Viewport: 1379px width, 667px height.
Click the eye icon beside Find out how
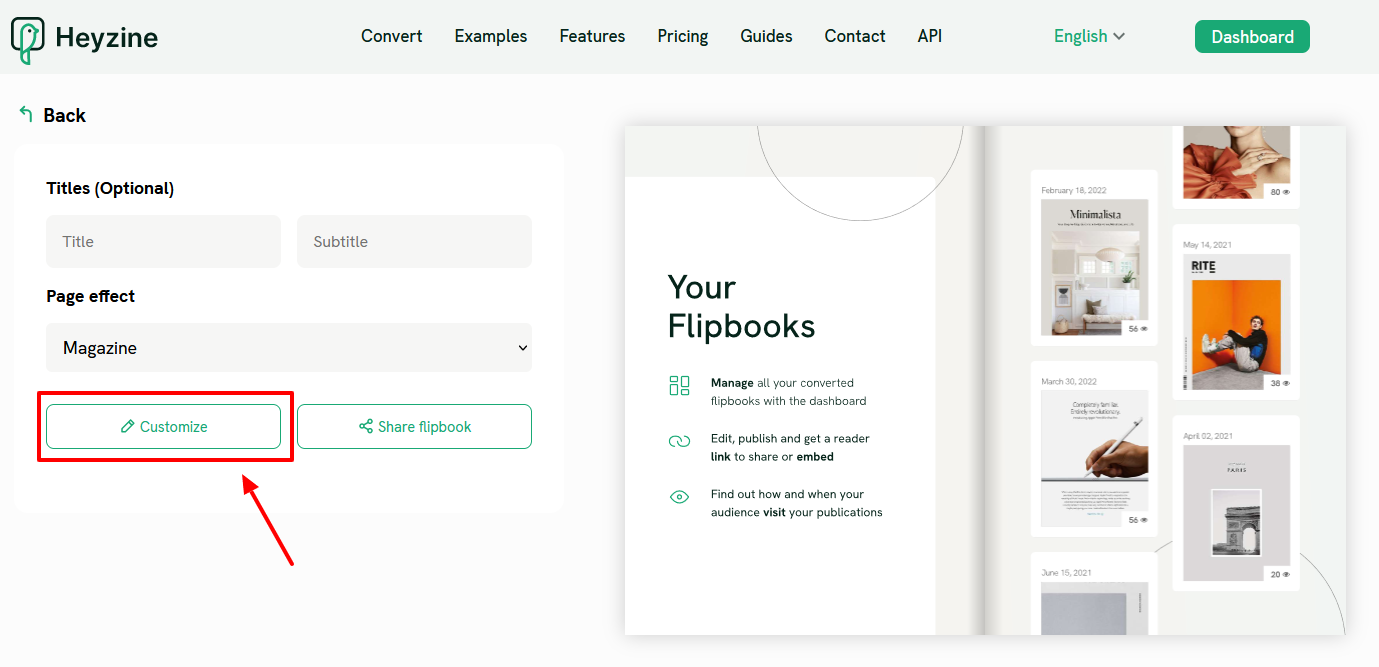coord(680,497)
